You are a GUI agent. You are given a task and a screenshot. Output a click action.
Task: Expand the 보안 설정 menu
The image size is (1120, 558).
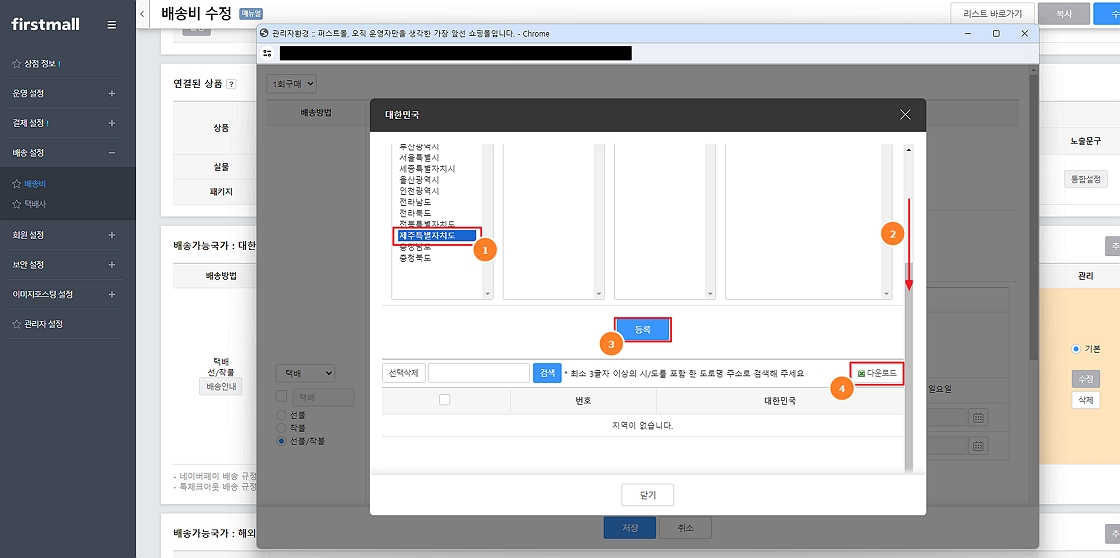pos(111,264)
